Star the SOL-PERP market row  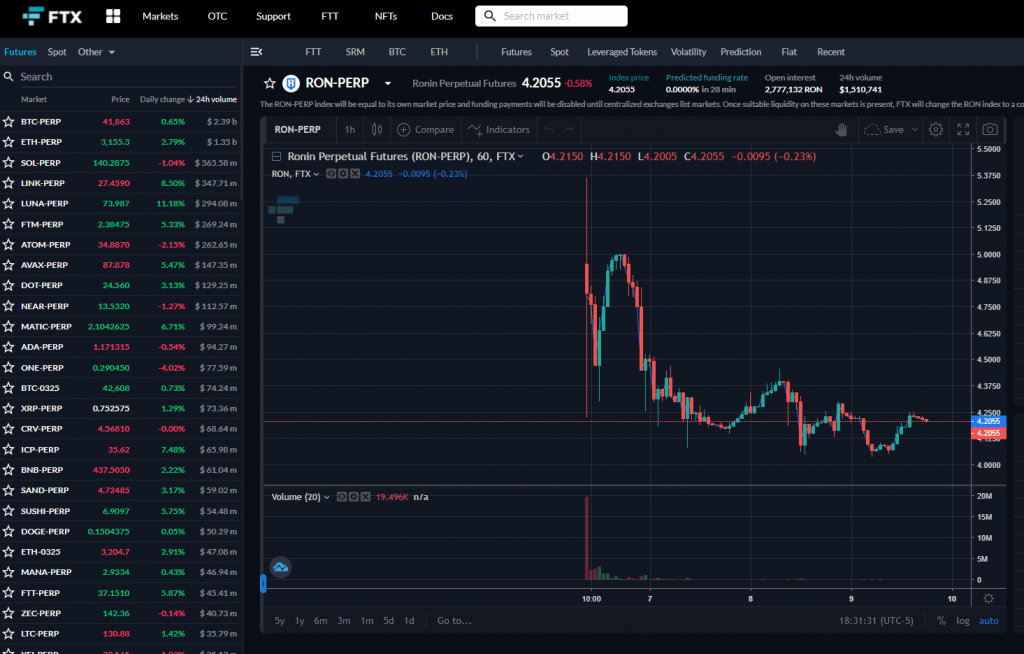[8, 163]
